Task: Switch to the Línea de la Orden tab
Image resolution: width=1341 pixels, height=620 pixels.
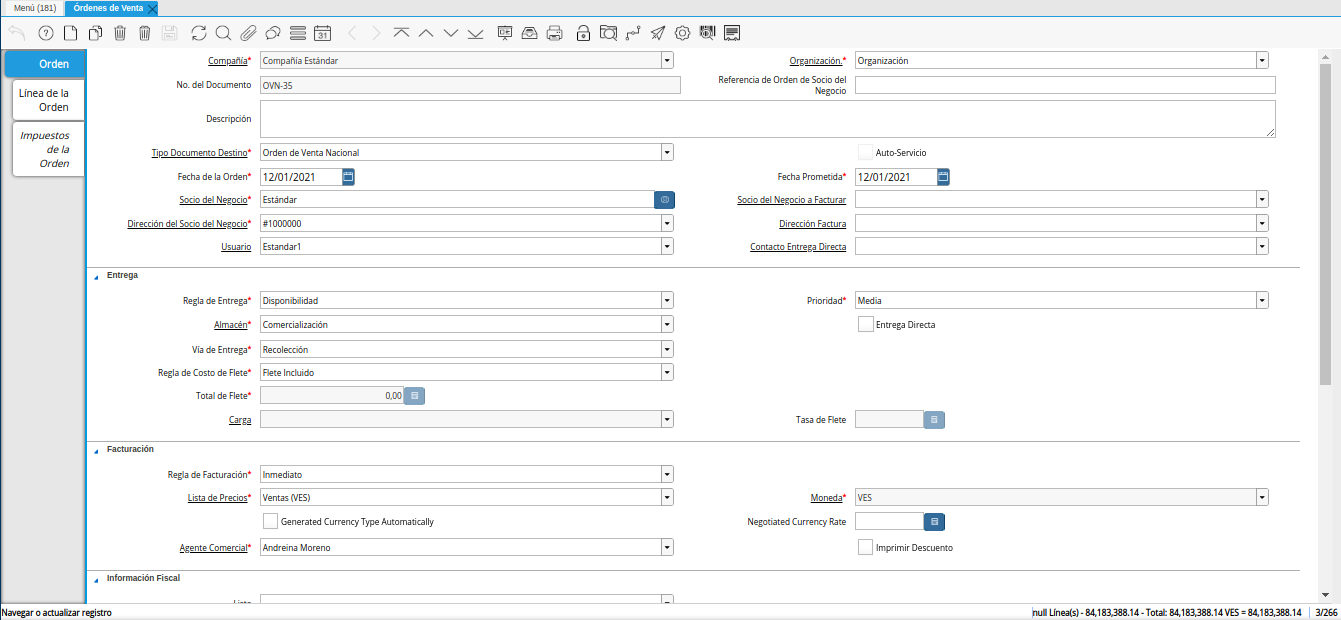Action: click(47, 100)
